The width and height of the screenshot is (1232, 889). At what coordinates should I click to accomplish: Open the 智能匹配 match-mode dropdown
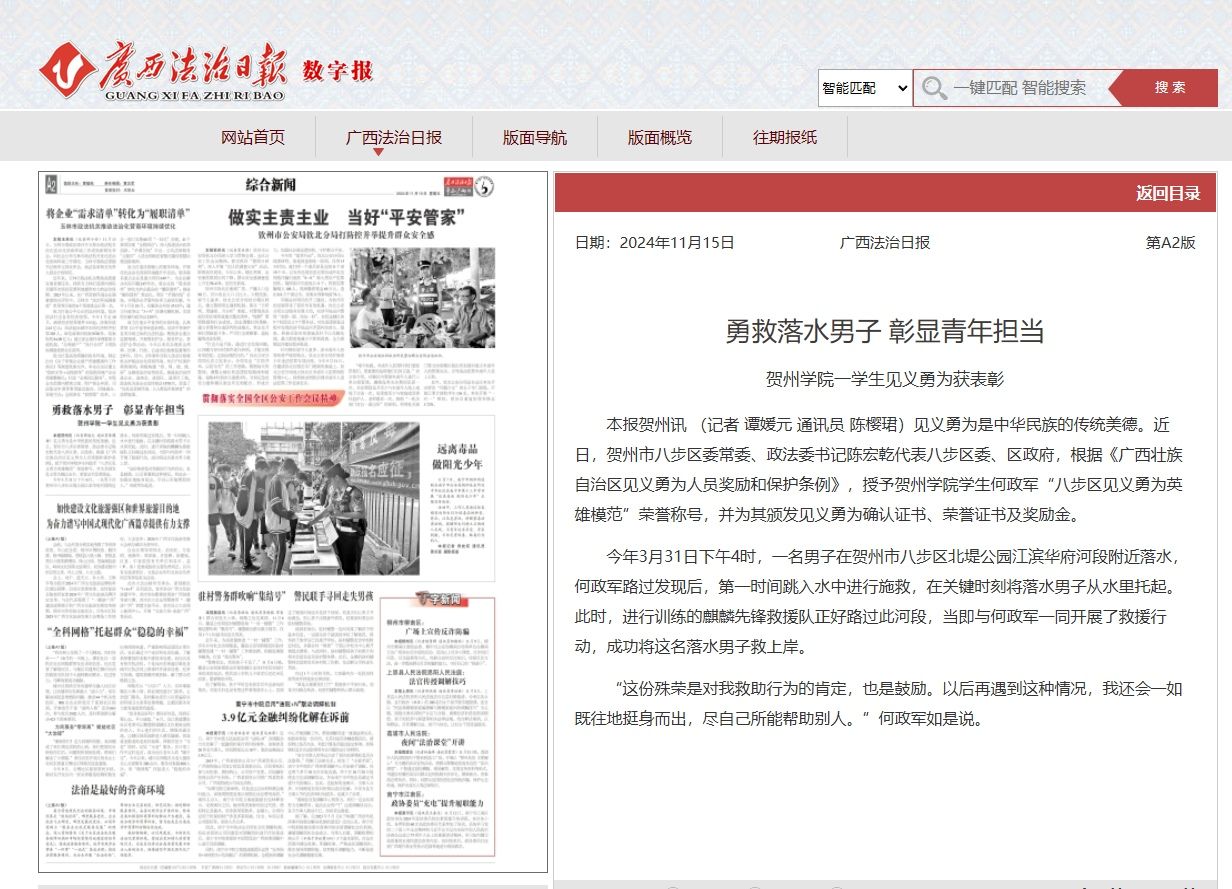[865, 88]
